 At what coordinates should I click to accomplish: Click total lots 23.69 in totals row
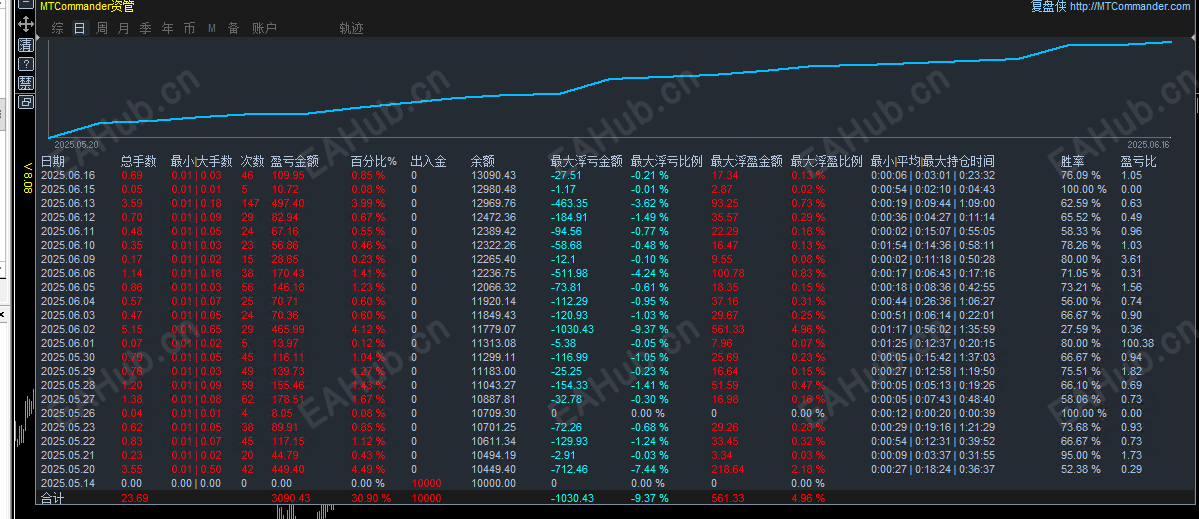pos(133,498)
